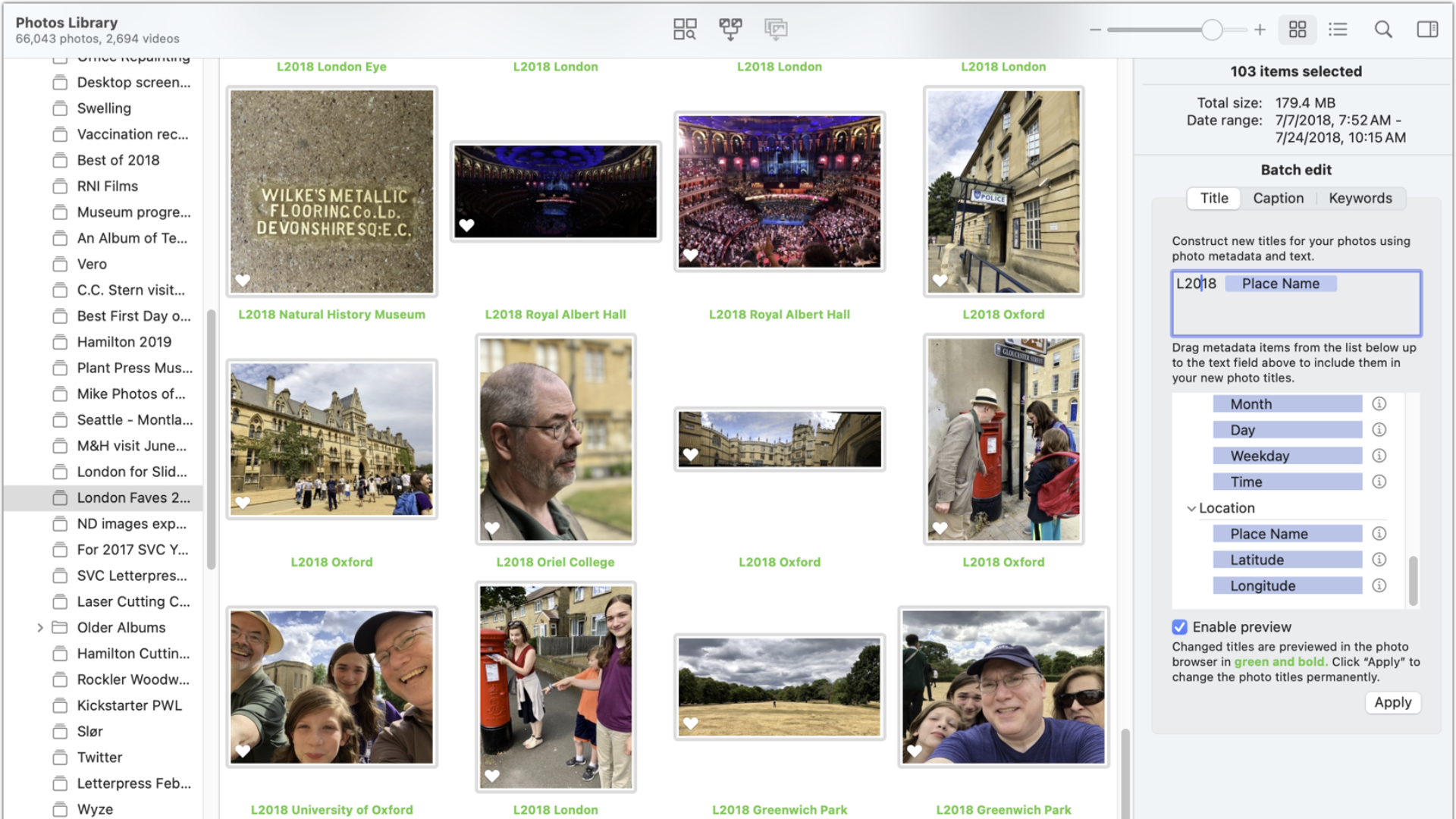Adjust the thumbnail size slider

1211,30
